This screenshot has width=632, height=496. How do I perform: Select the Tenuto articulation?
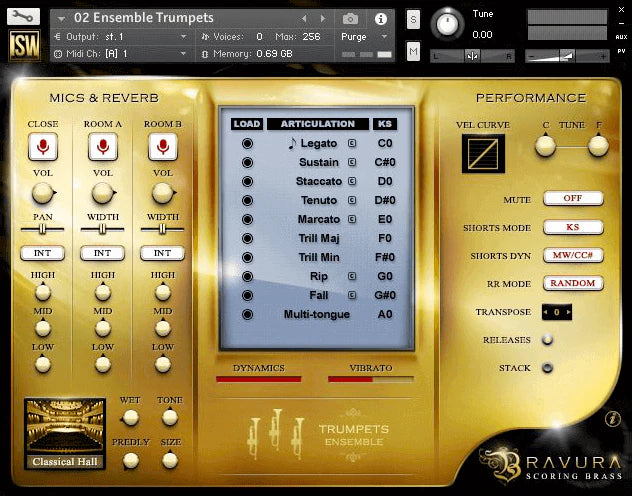pyautogui.click(x=319, y=200)
